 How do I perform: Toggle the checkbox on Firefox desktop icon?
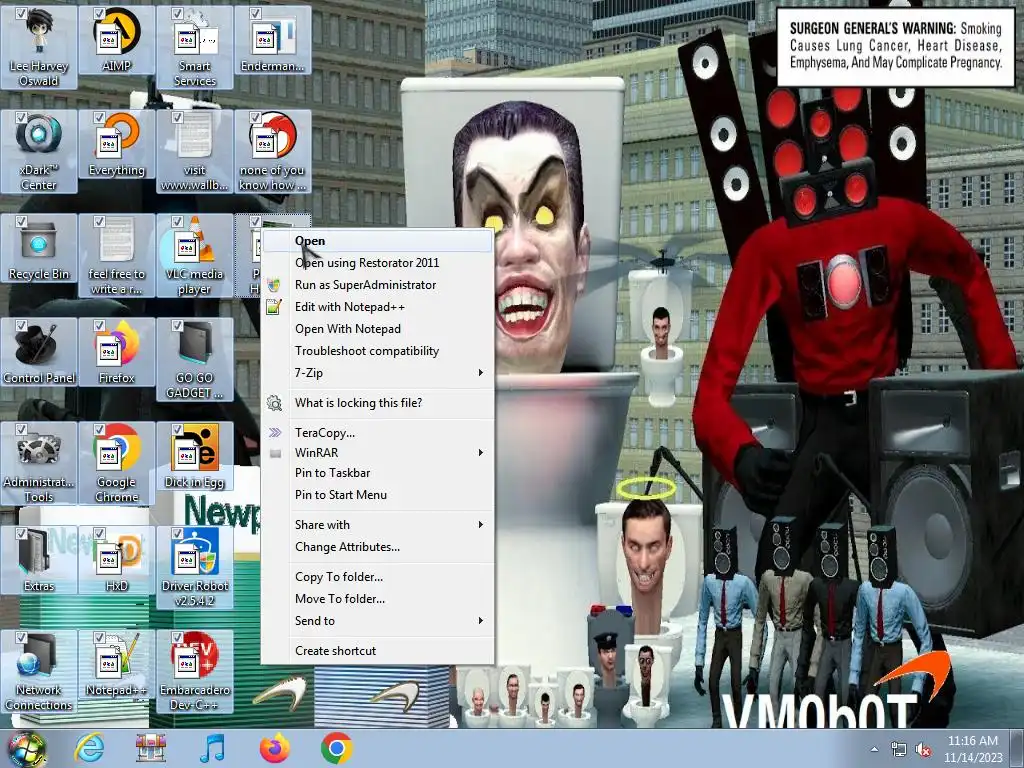[x=99, y=325]
